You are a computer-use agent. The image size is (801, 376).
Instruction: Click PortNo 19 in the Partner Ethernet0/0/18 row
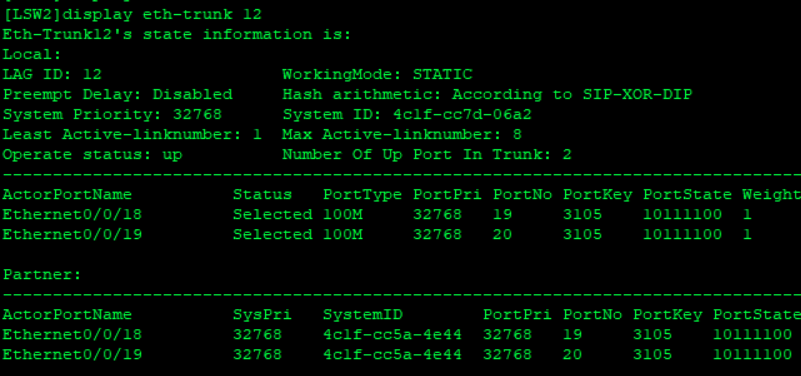pyautogui.click(x=573, y=335)
